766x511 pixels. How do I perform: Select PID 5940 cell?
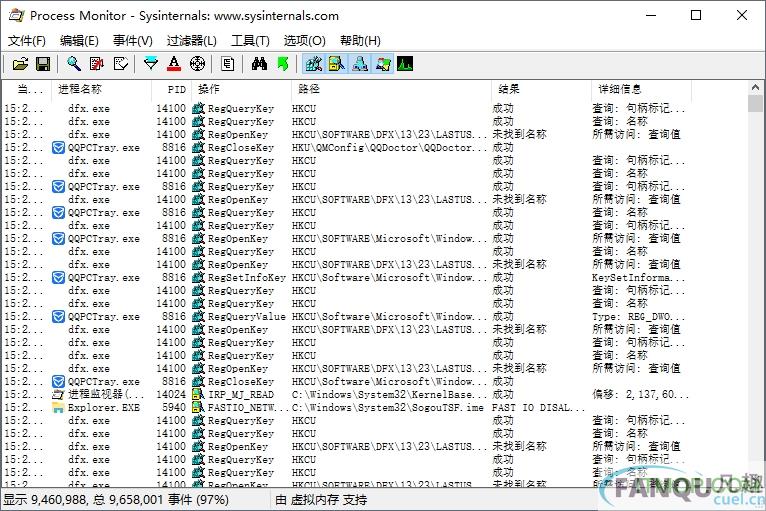click(174, 407)
